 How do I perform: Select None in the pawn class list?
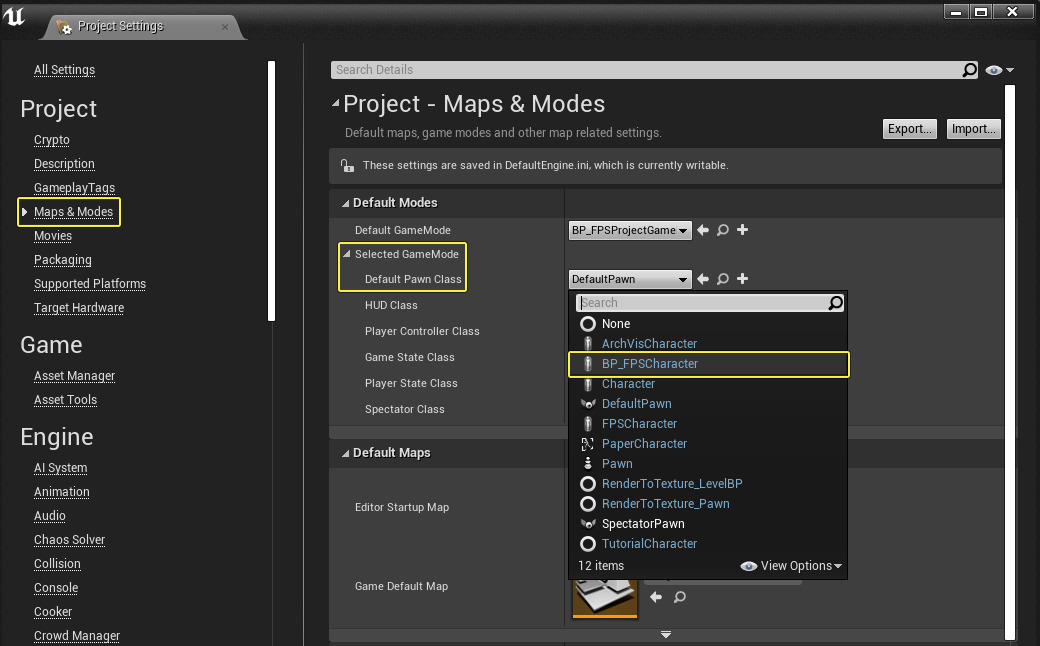pyautogui.click(x=616, y=324)
